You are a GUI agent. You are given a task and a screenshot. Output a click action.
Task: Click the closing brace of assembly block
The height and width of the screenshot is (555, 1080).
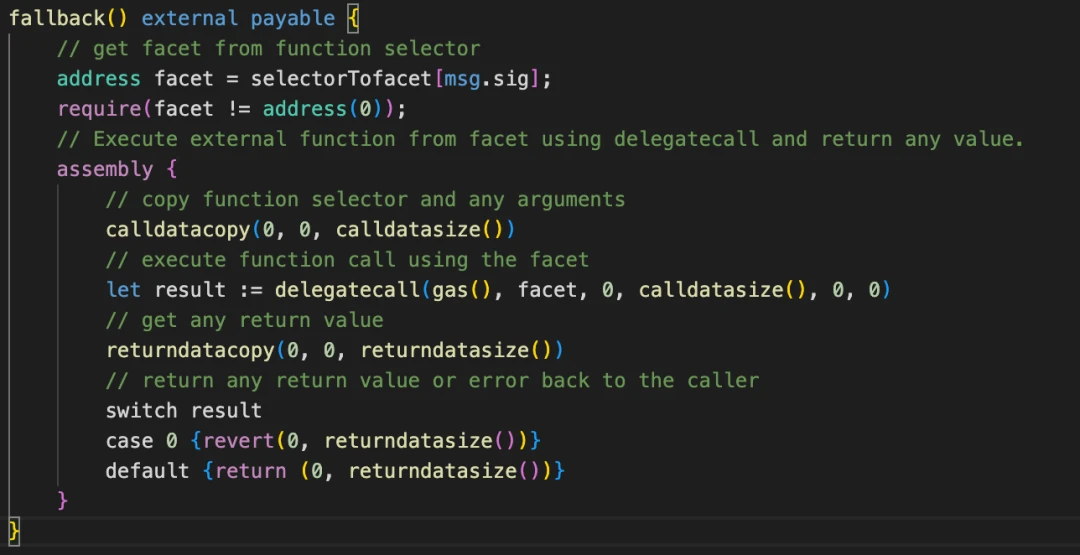(x=63, y=500)
